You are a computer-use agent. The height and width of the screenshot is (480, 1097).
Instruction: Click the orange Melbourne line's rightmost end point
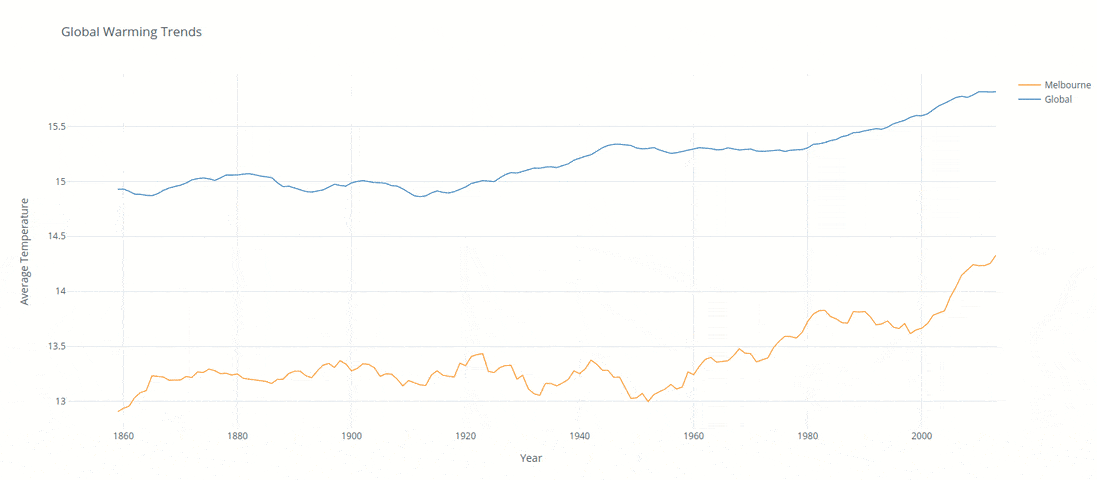pos(996,256)
